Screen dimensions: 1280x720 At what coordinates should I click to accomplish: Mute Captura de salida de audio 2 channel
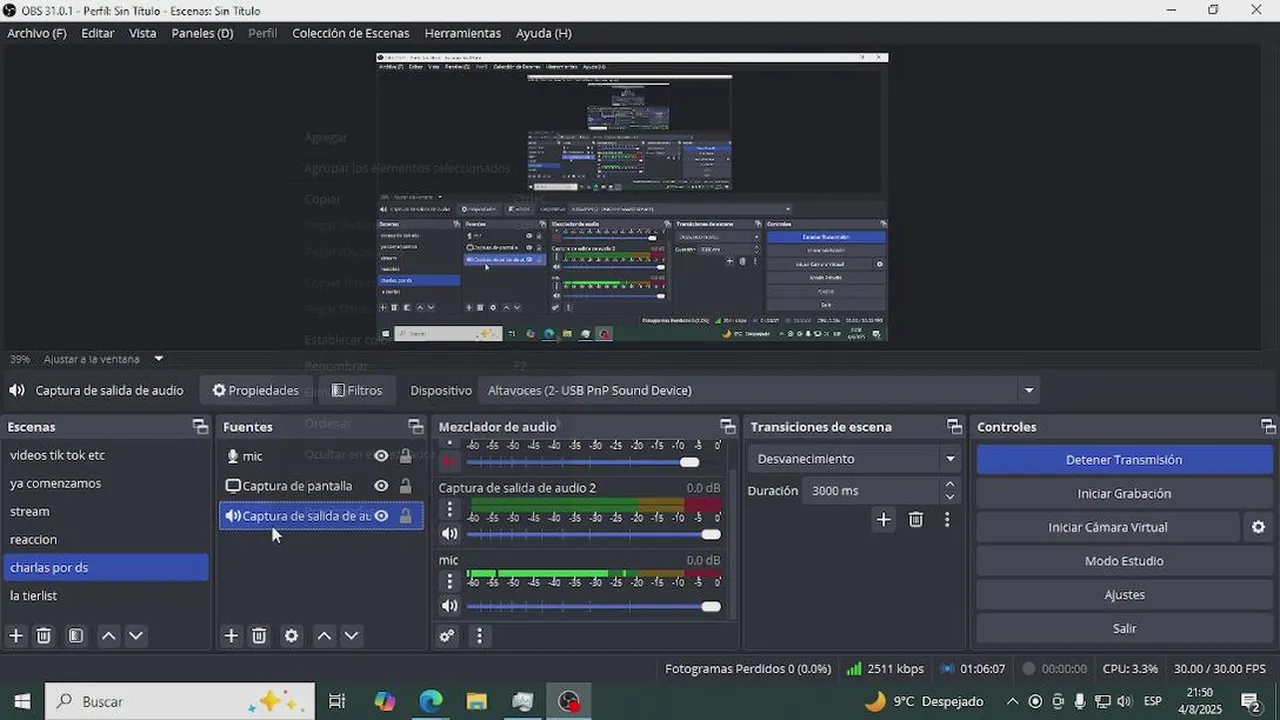(x=450, y=535)
